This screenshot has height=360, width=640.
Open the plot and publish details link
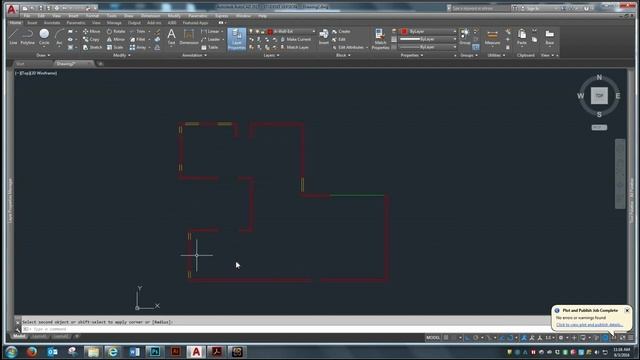[x=589, y=325]
